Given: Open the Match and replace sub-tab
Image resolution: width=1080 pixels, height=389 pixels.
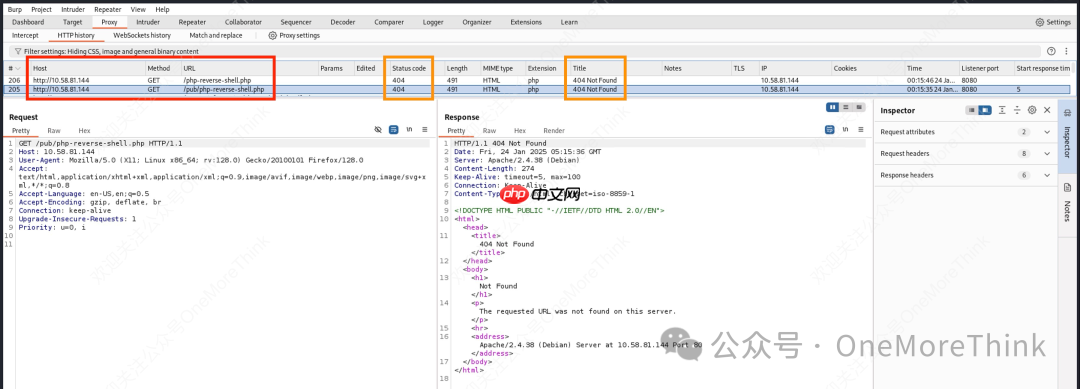Looking at the screenshot, I should pos(216,35).
